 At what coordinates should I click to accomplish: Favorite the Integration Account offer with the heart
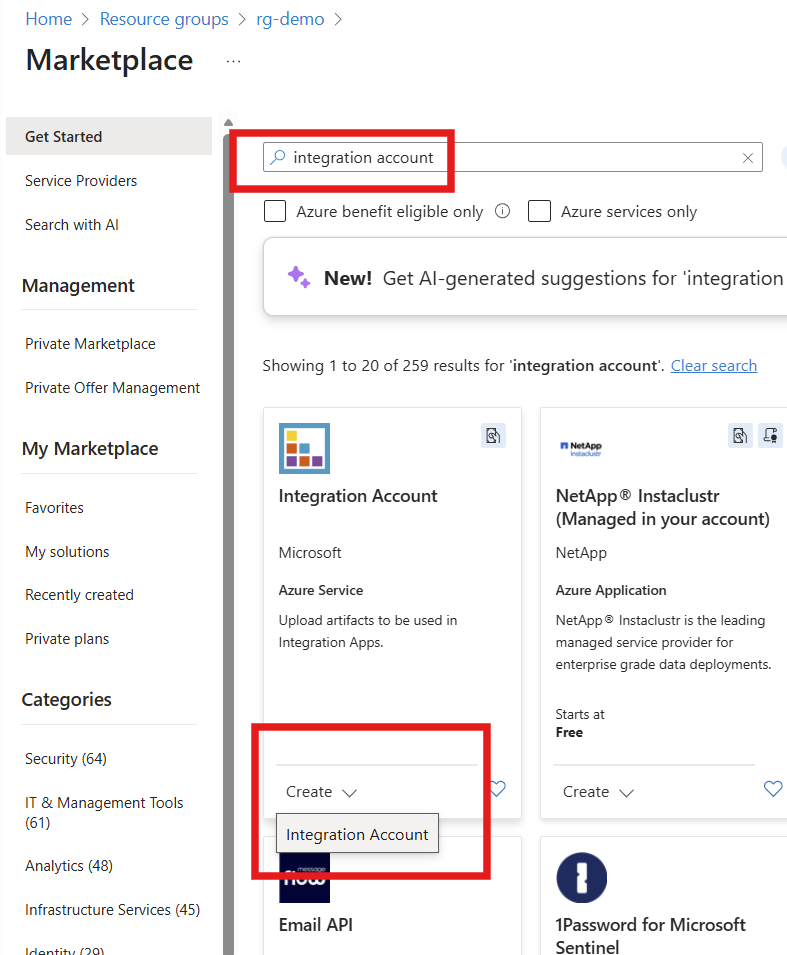click(498, 789)
